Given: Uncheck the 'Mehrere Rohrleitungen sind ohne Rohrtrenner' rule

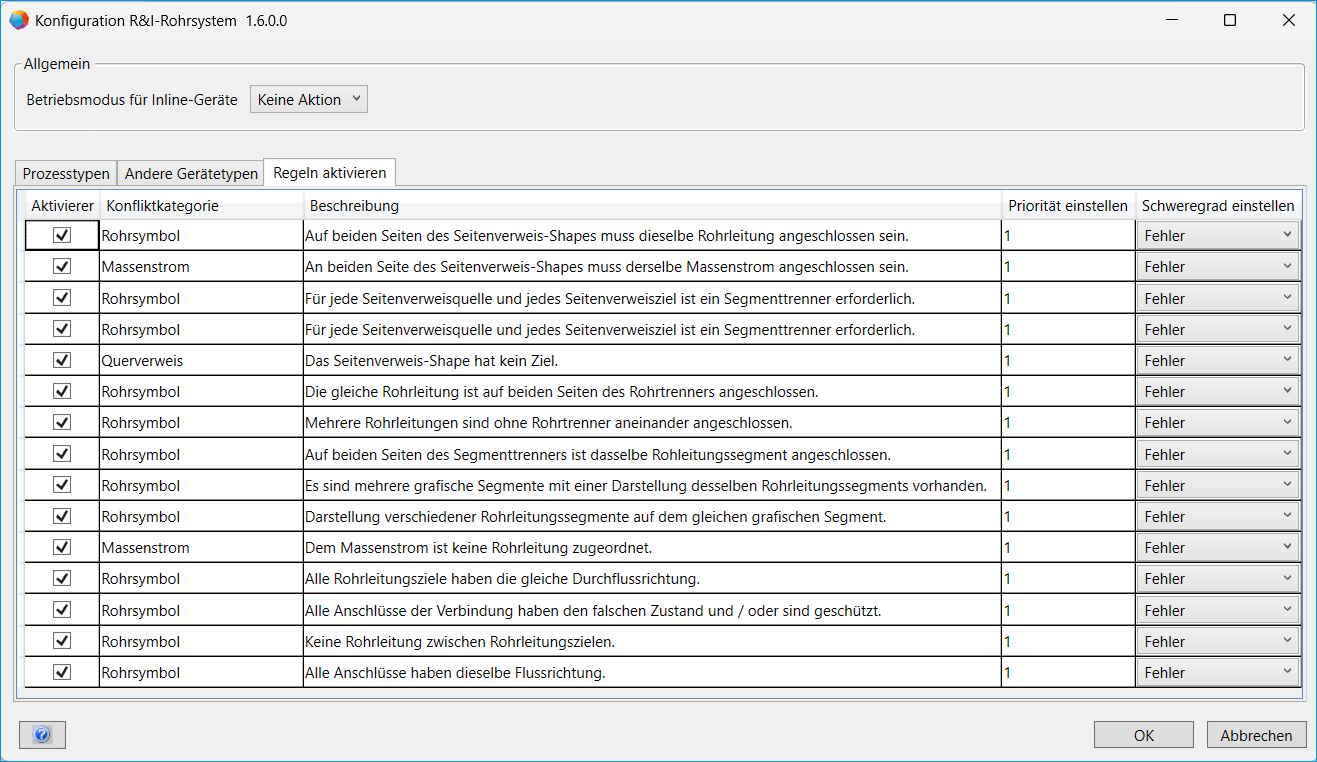Looking at the screenshot, I should pyautogui.click(x=62, y=423).
